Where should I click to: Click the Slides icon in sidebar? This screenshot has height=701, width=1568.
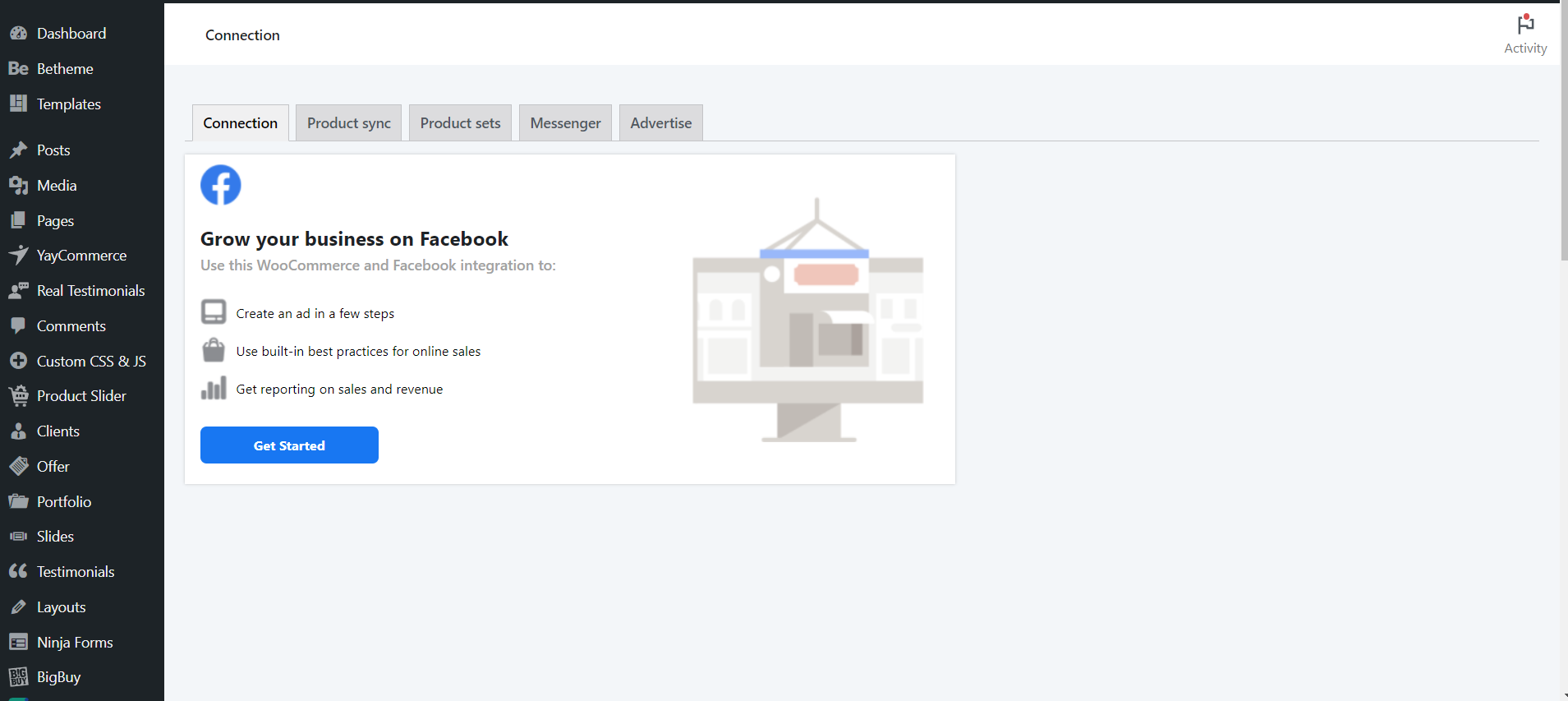18,537
